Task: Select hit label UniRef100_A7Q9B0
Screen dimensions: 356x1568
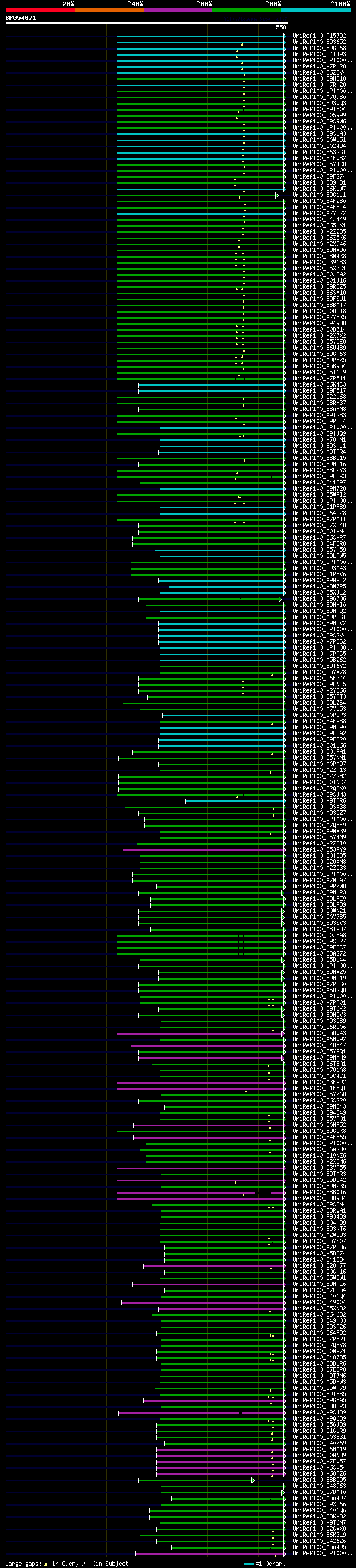Action: 319,97
